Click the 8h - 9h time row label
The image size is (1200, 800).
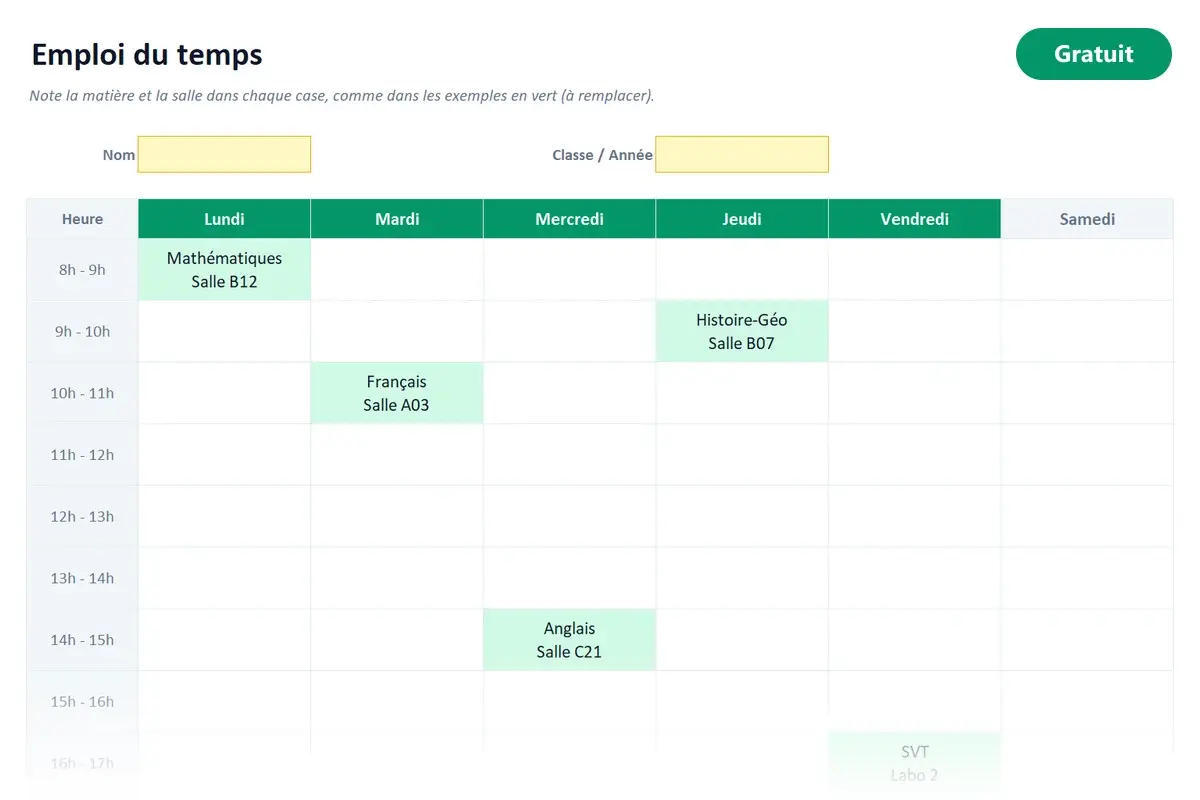pyautogui.click(x=82, y=270)
